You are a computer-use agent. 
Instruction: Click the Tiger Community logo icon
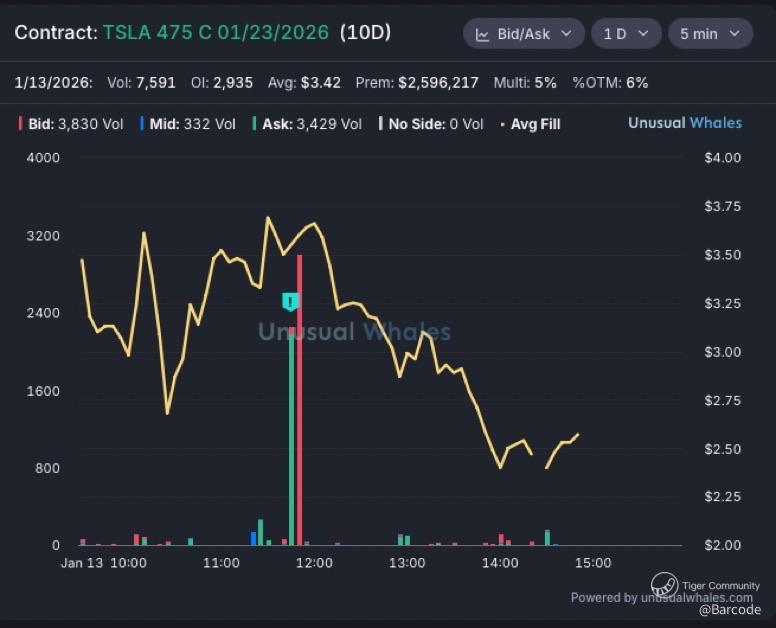(x=664, y=585)
